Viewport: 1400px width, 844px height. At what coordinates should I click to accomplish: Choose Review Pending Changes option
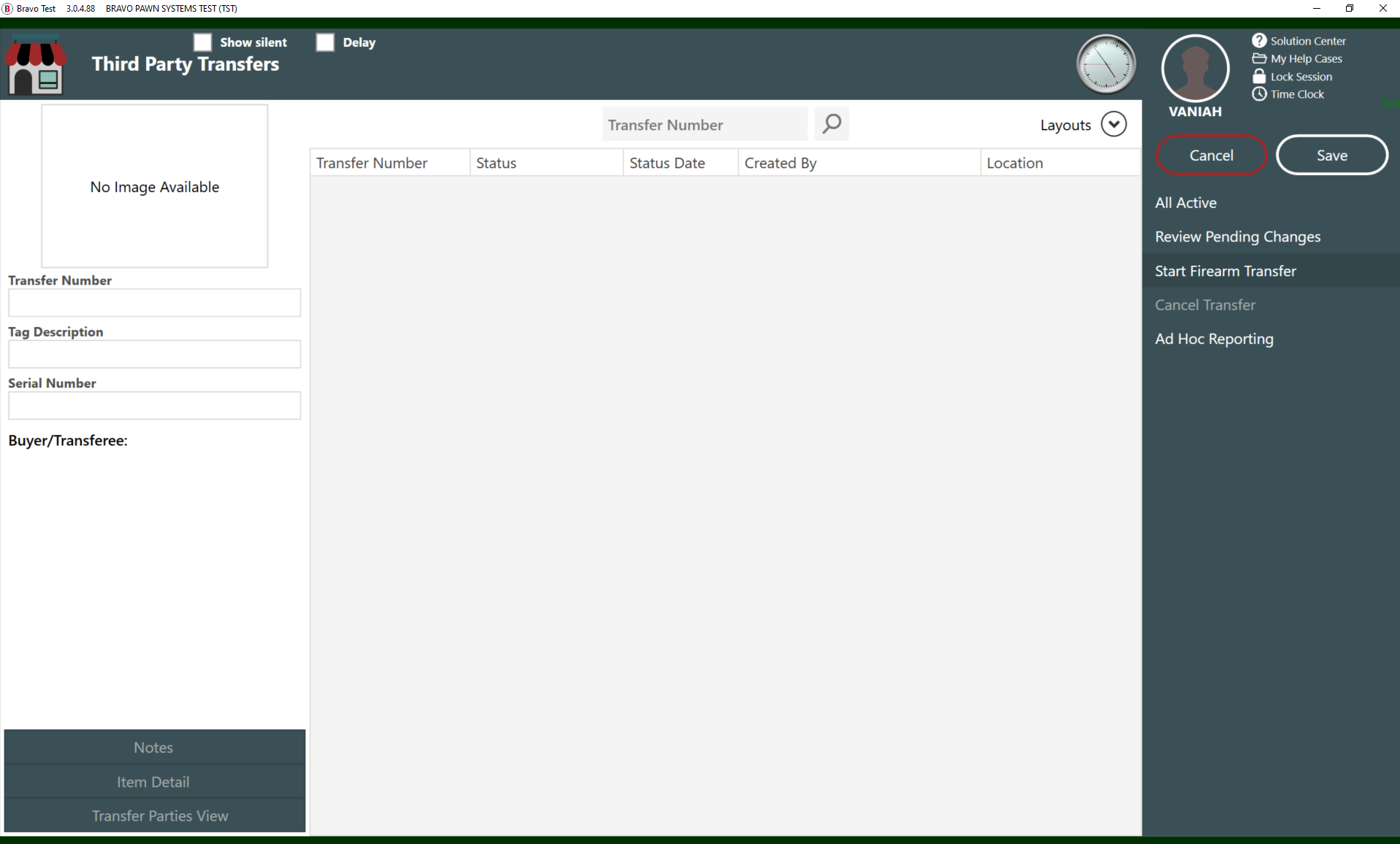1237,237
